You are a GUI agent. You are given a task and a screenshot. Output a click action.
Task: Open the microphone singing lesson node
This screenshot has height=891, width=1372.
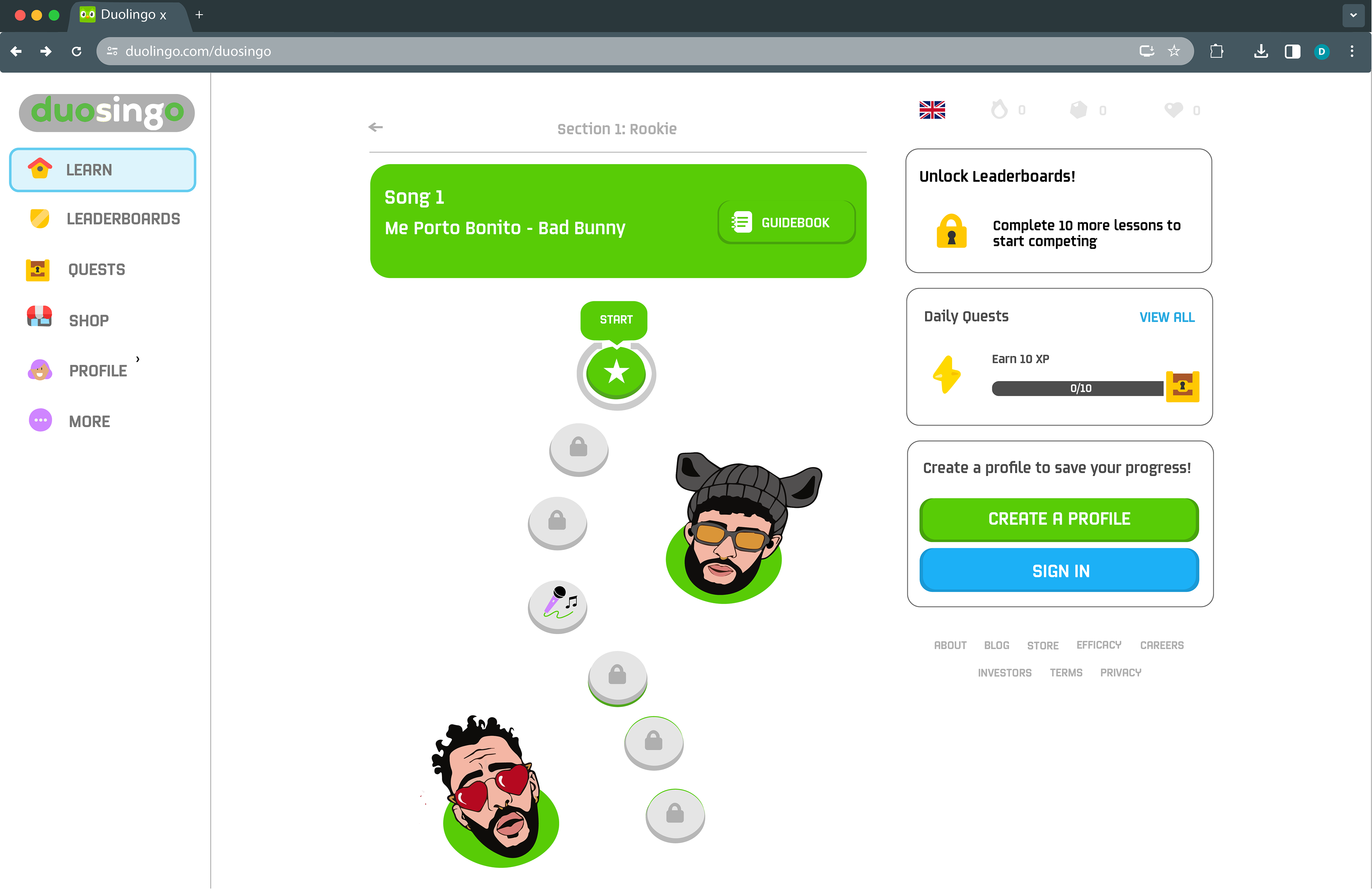click(557, 605)
